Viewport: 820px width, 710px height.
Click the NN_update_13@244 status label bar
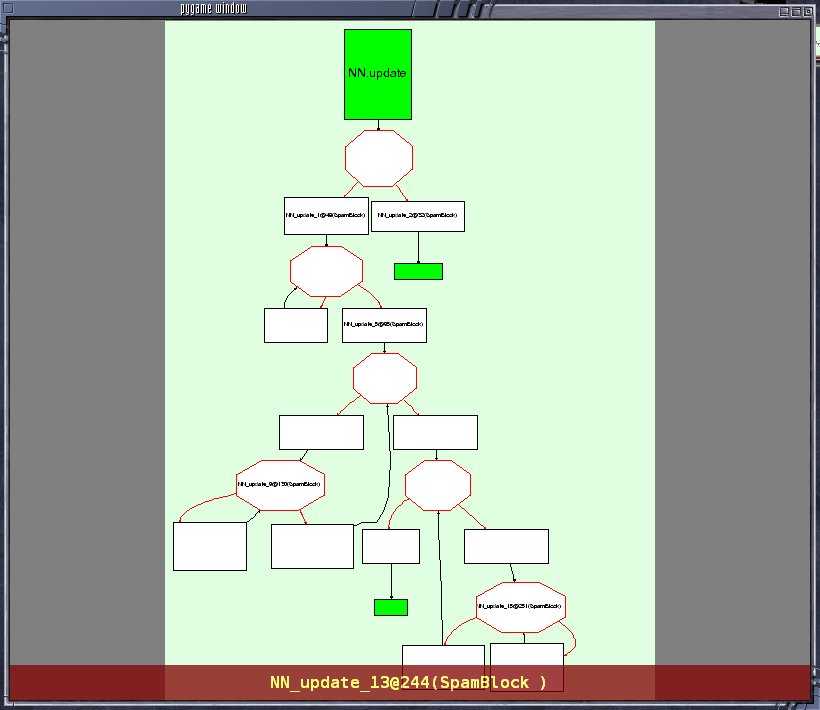409,682
